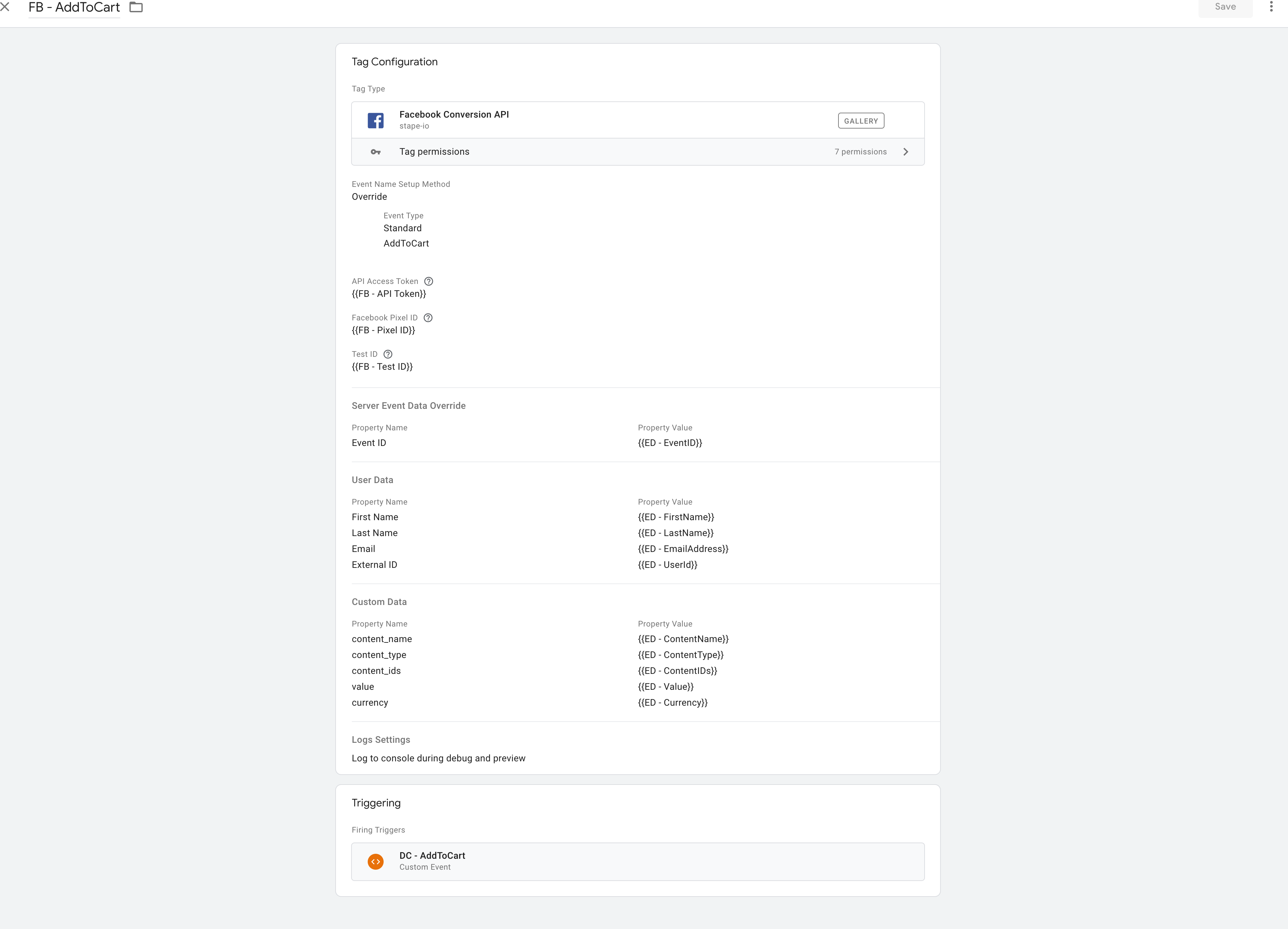Click the GALLERY badge
Screen dimensions: 1288x929
click(861, 121)
